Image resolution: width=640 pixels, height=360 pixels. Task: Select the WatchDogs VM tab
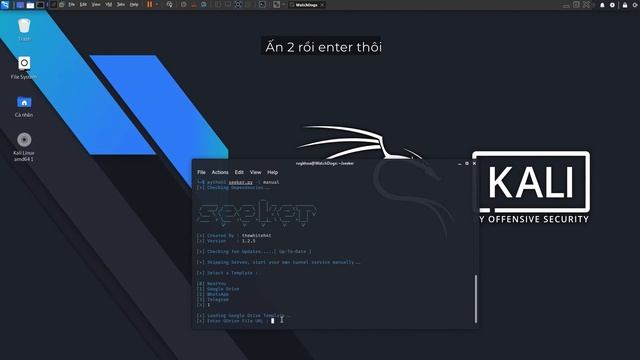pyautogui.click(x=305, y=5)
